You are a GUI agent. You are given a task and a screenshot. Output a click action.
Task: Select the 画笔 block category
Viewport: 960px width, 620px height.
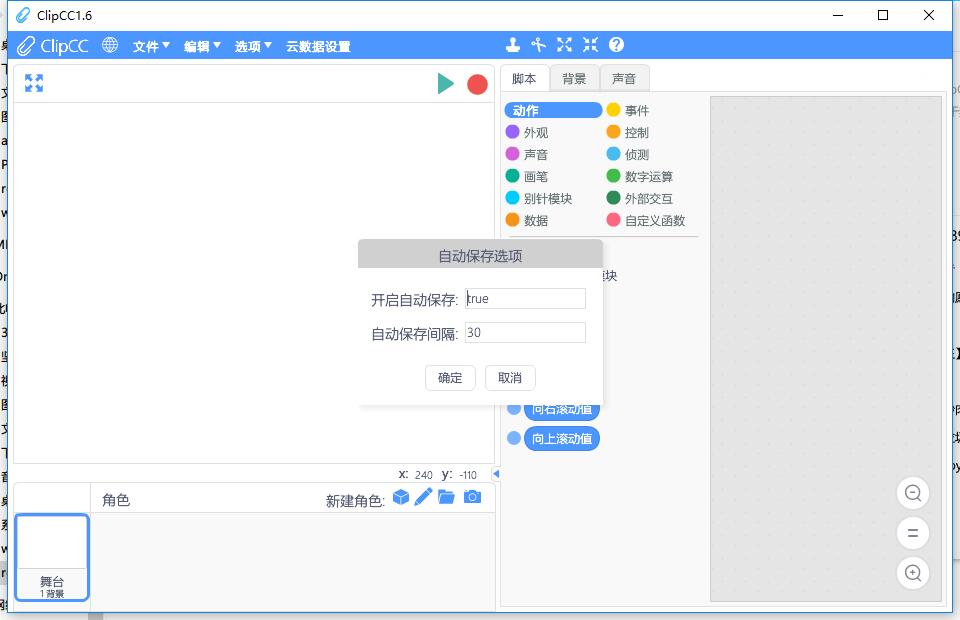point(527,176)
